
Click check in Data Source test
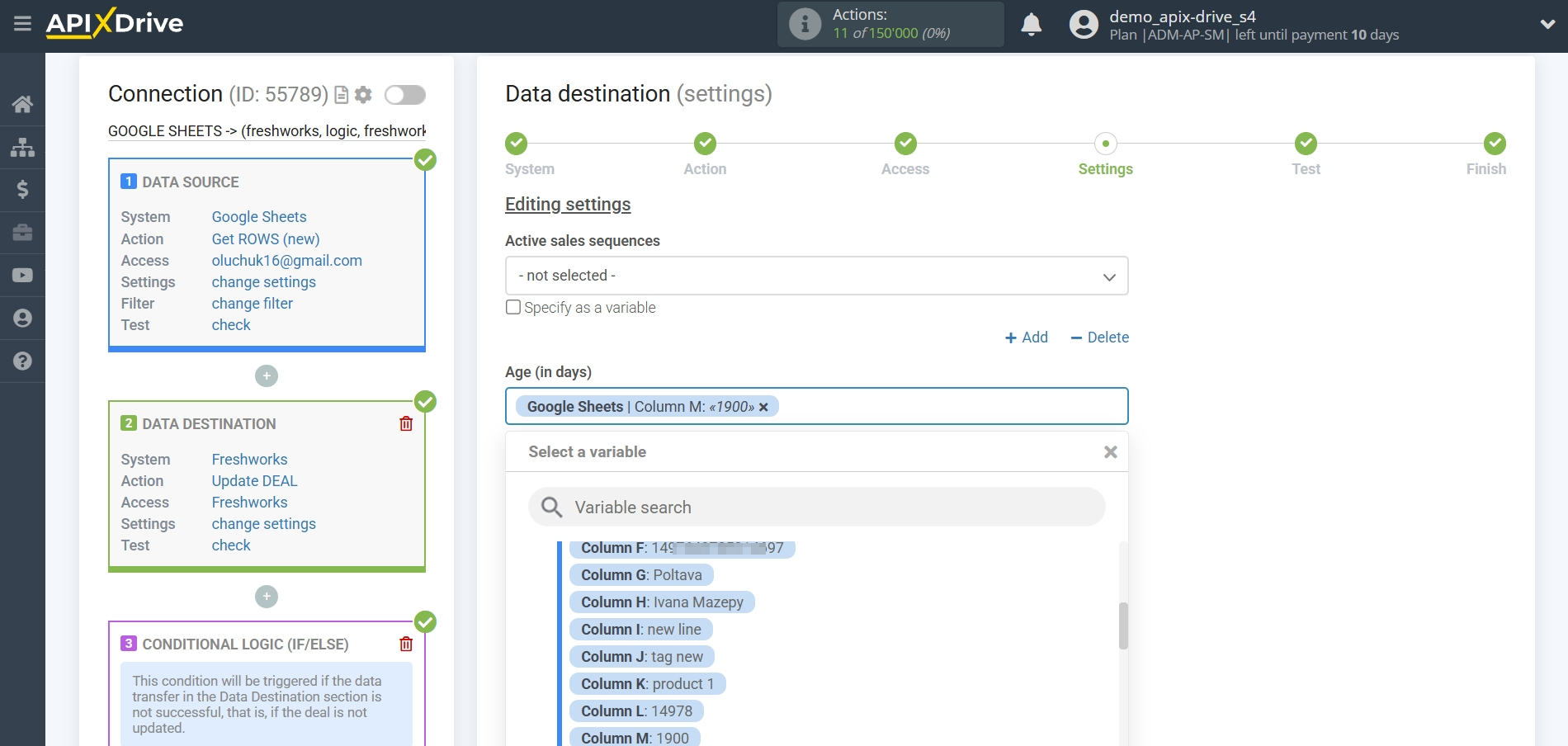pyautogui.click(x=231, y=325)
